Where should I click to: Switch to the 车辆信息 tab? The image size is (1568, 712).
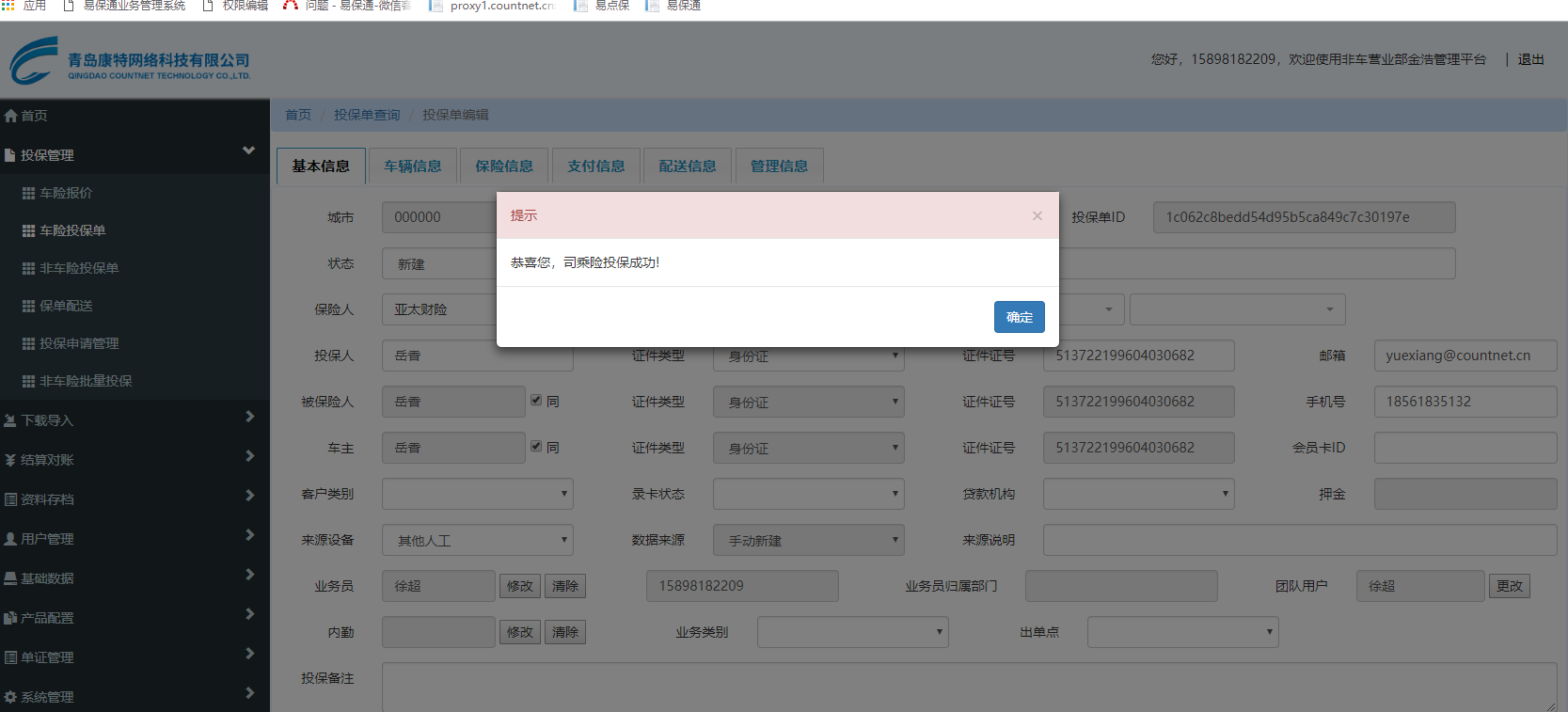coord(412,166)
